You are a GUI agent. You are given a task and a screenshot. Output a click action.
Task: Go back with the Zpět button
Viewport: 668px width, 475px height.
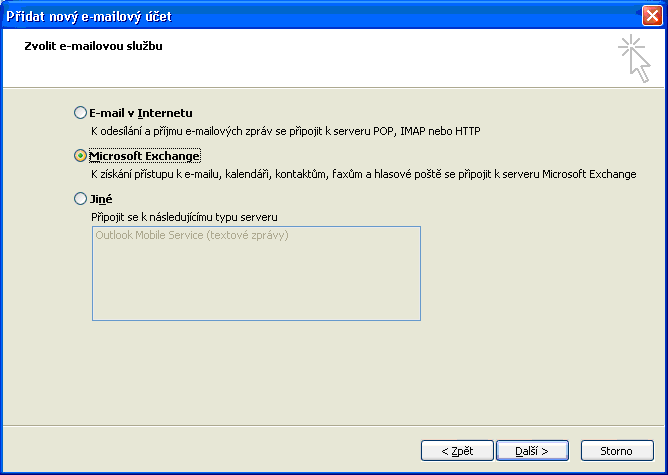point(457,451)
